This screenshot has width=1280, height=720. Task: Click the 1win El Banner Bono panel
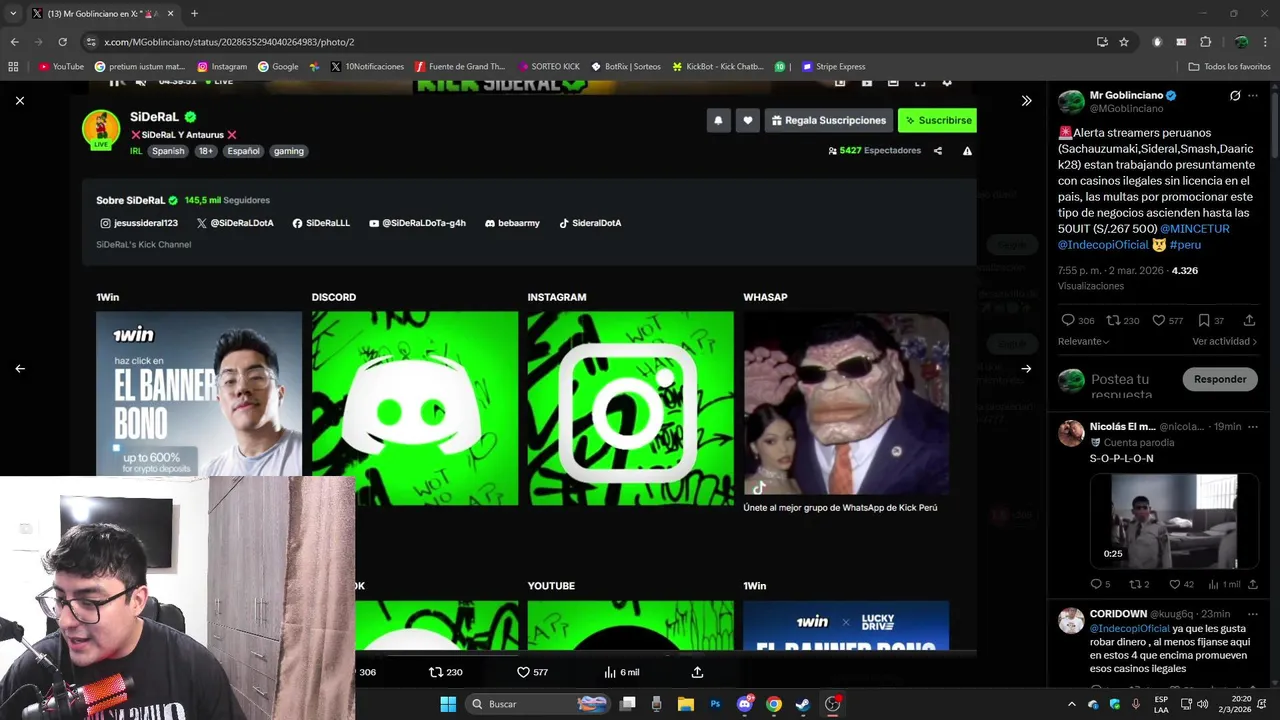199,393
